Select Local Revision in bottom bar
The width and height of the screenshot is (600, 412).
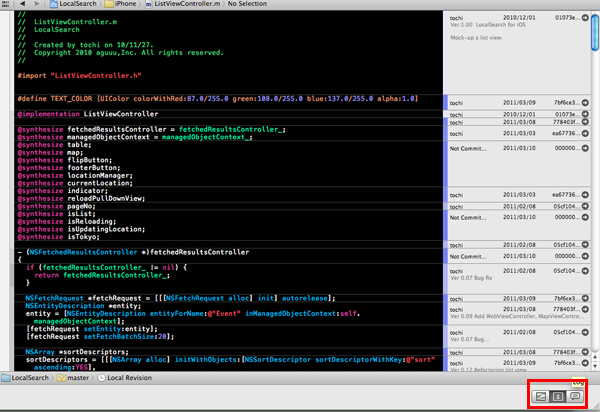(130, 378)
